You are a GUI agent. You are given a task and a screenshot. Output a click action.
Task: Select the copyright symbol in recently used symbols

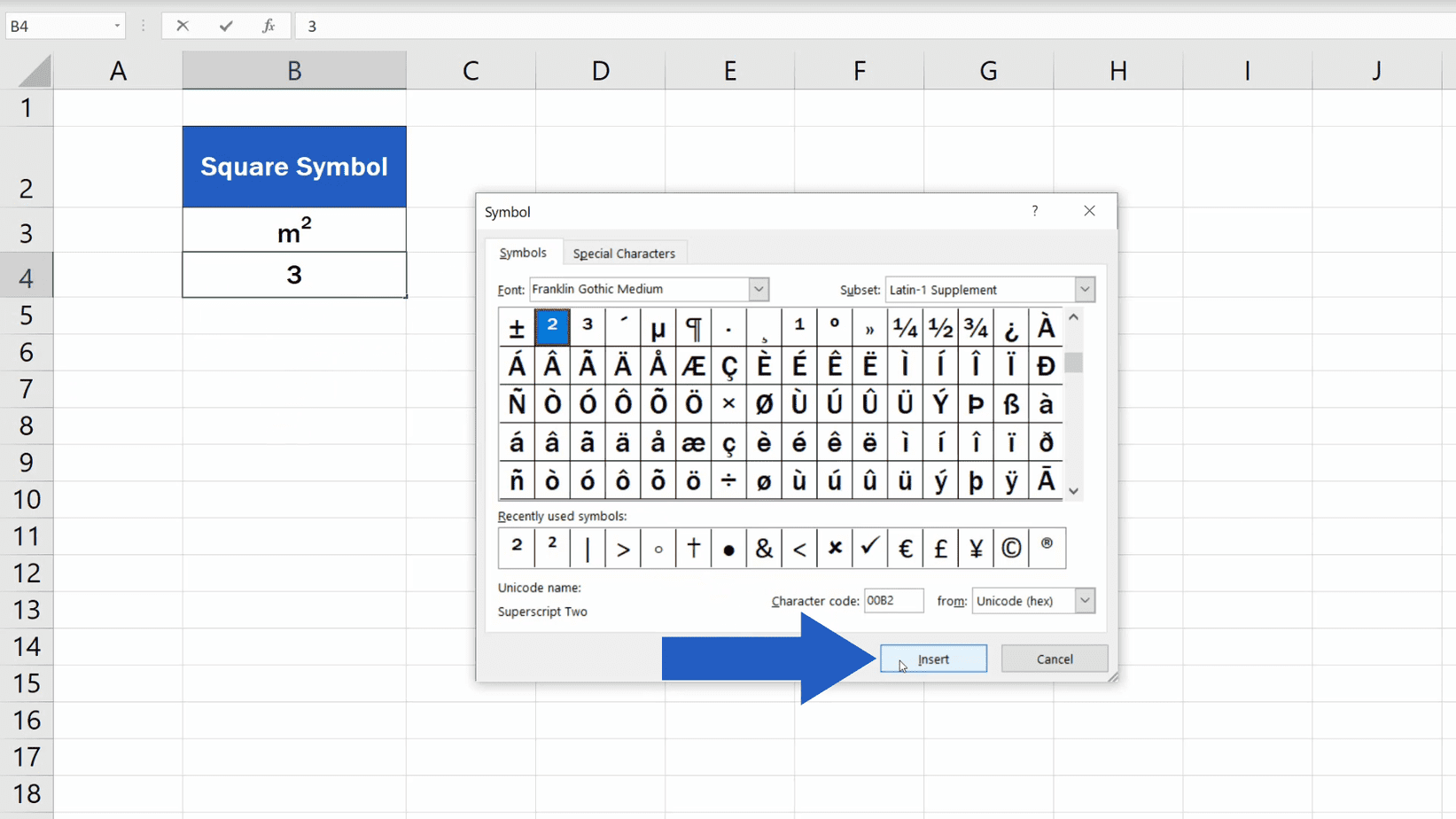click(1011, 548)
